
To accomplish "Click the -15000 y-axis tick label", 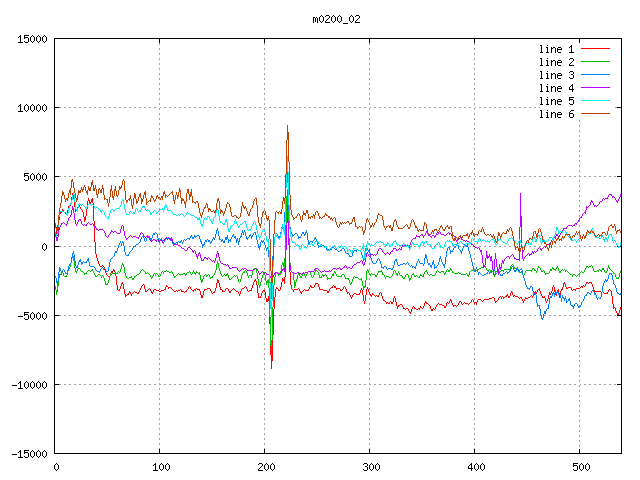I will click(x=29, y=453).
